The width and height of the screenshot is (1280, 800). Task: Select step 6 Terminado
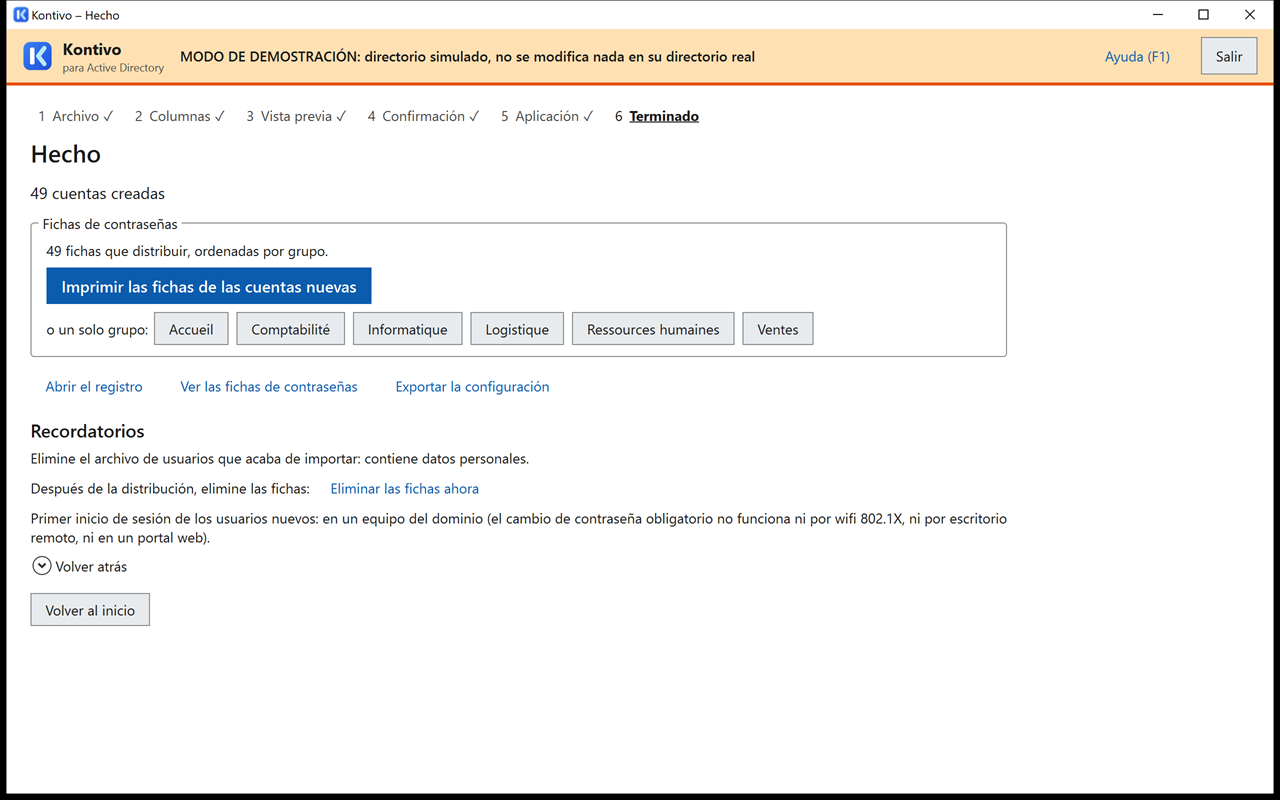pyautogui.click(x=657, y=116)
